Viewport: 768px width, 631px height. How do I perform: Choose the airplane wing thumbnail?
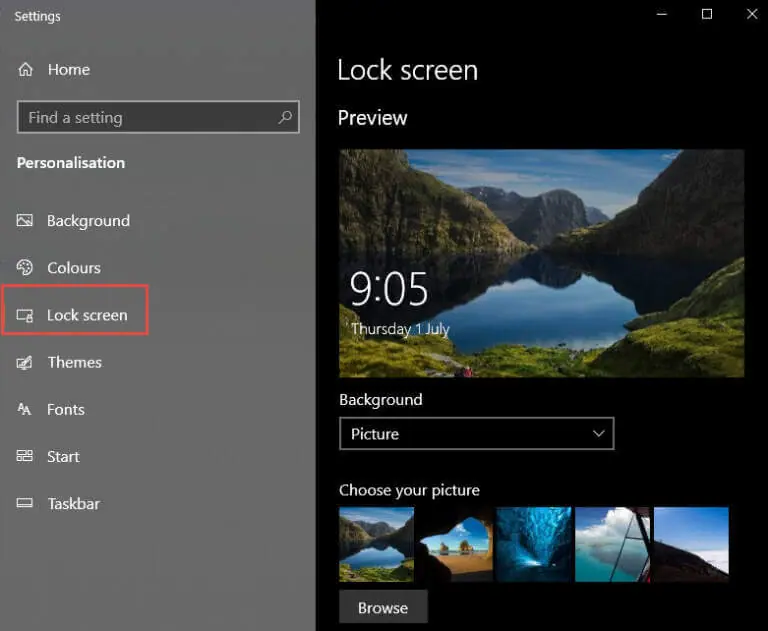[x=612, y=544]
